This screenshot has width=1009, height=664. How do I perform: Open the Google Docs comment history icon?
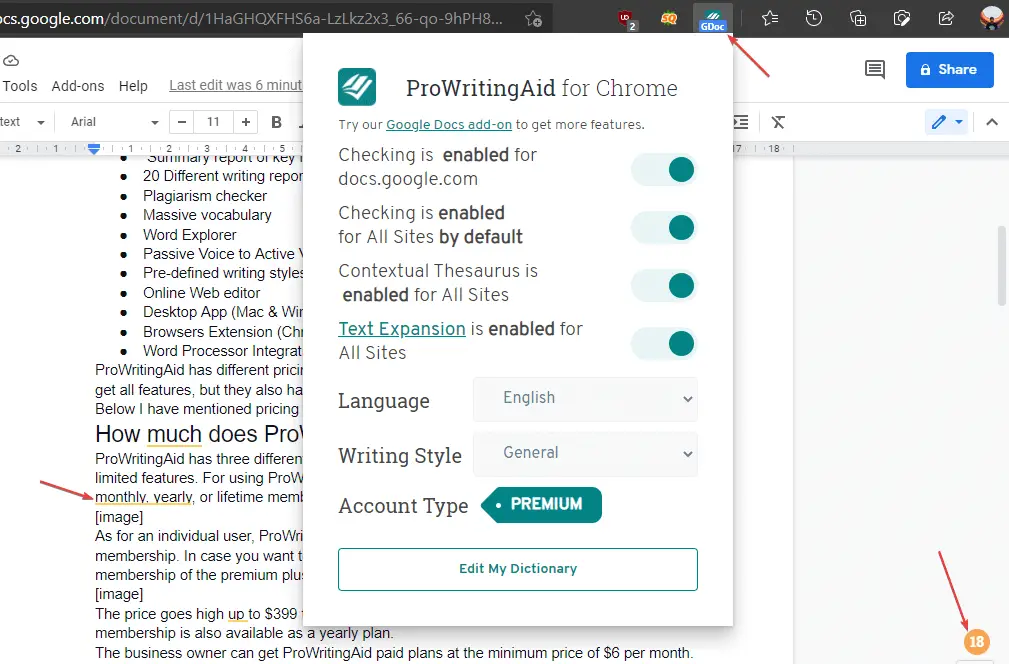click(875, 69)
